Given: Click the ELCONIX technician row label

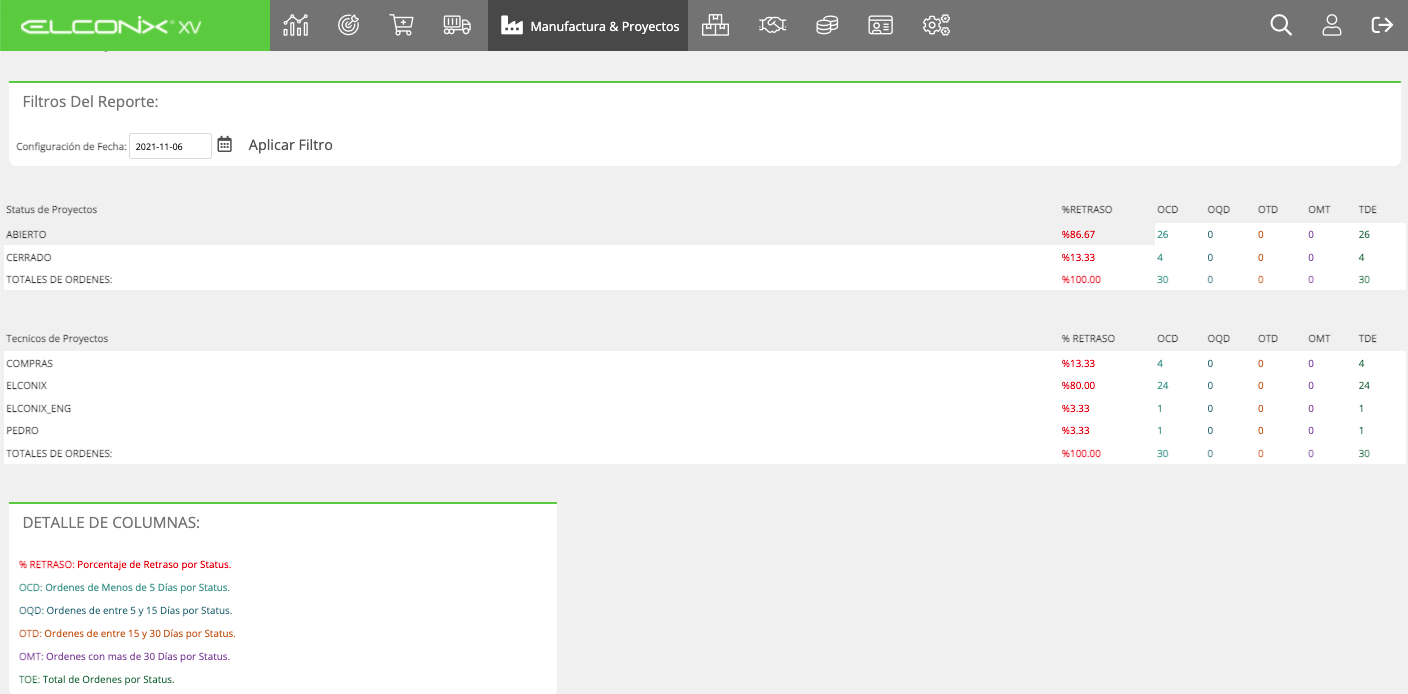Looking at the screenshot, I should pos(27,385).
